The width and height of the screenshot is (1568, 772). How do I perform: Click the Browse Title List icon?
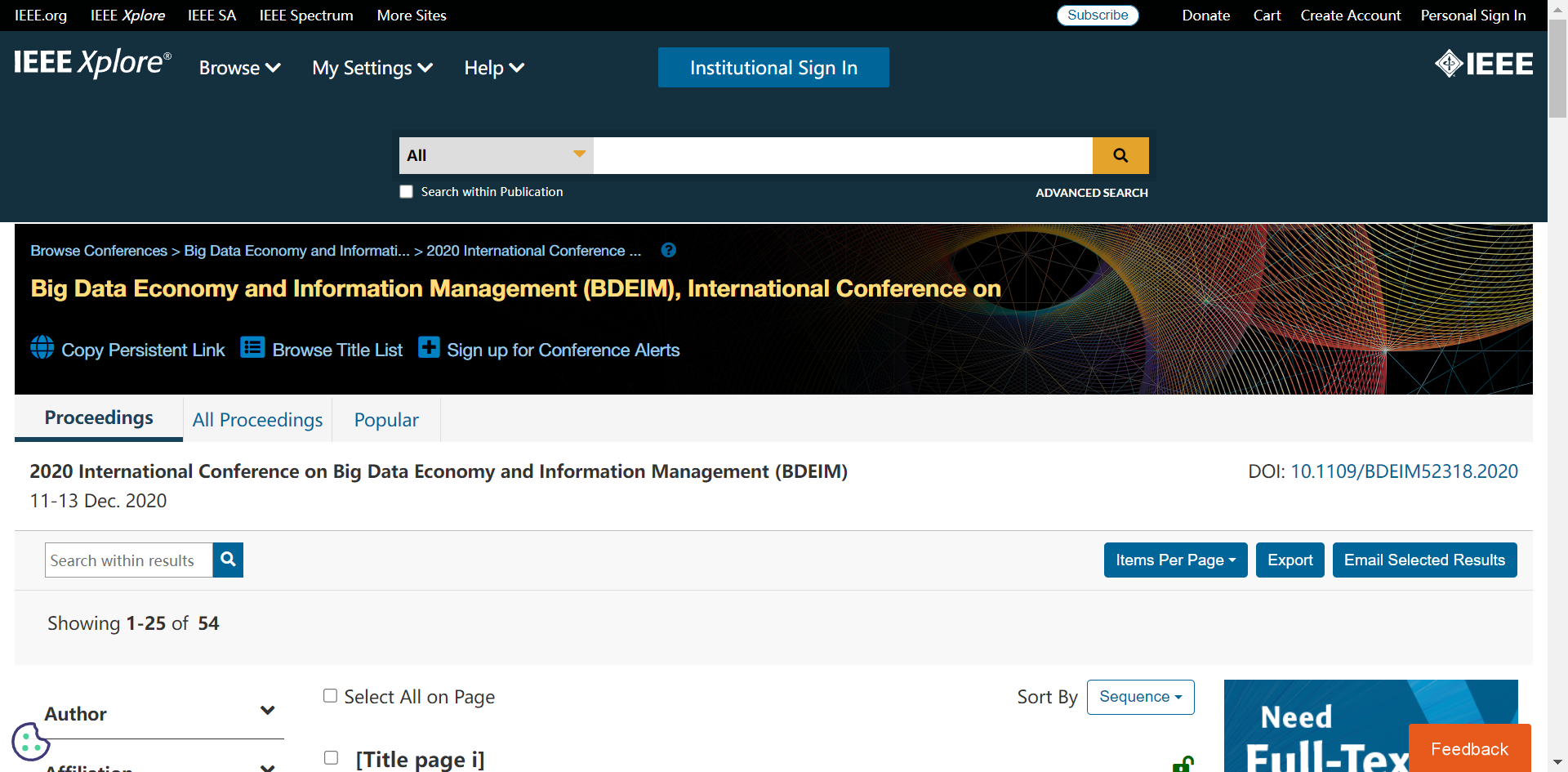252,348
